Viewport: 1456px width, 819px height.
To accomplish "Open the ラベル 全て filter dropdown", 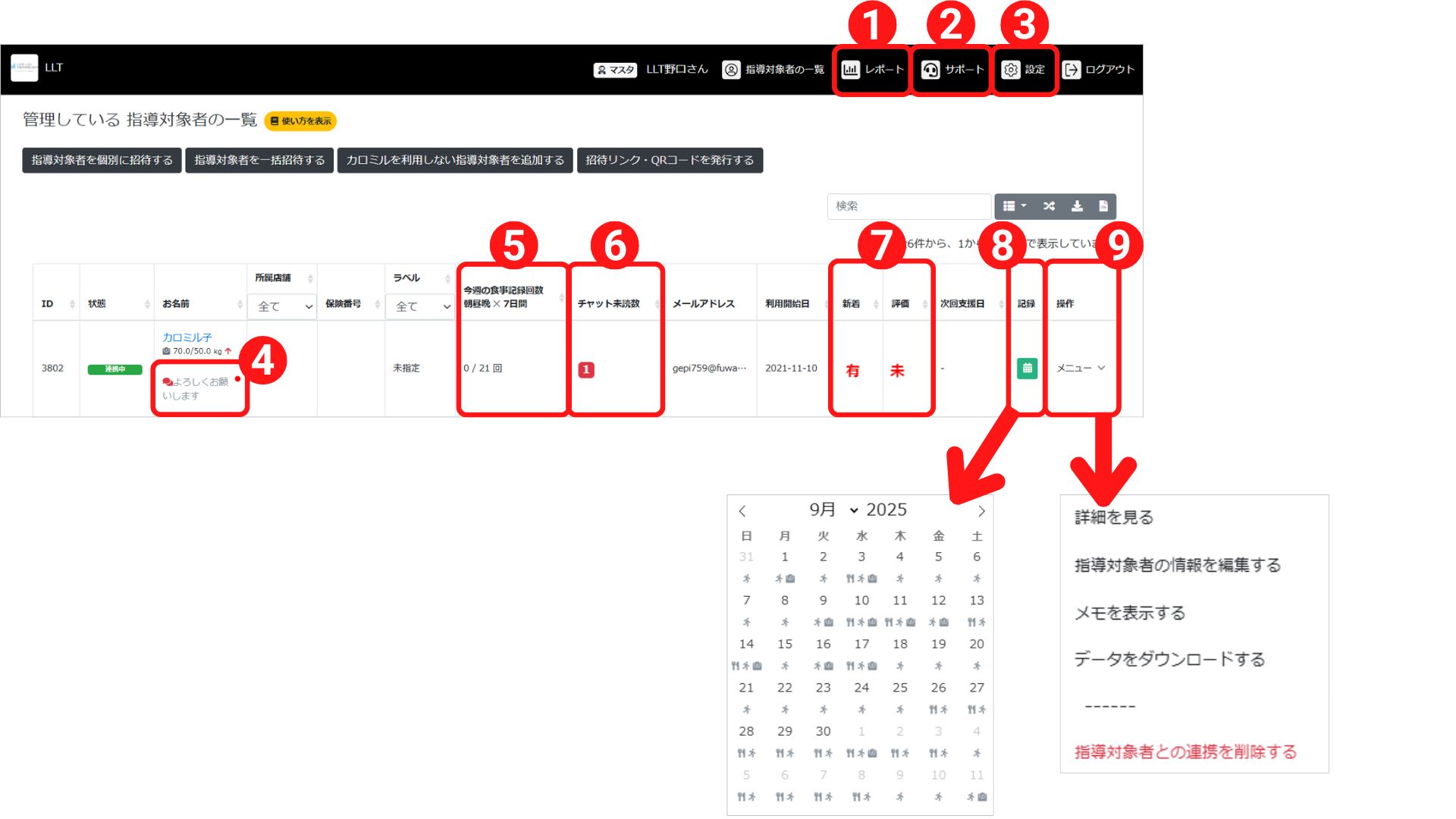I will coord(419,306).
